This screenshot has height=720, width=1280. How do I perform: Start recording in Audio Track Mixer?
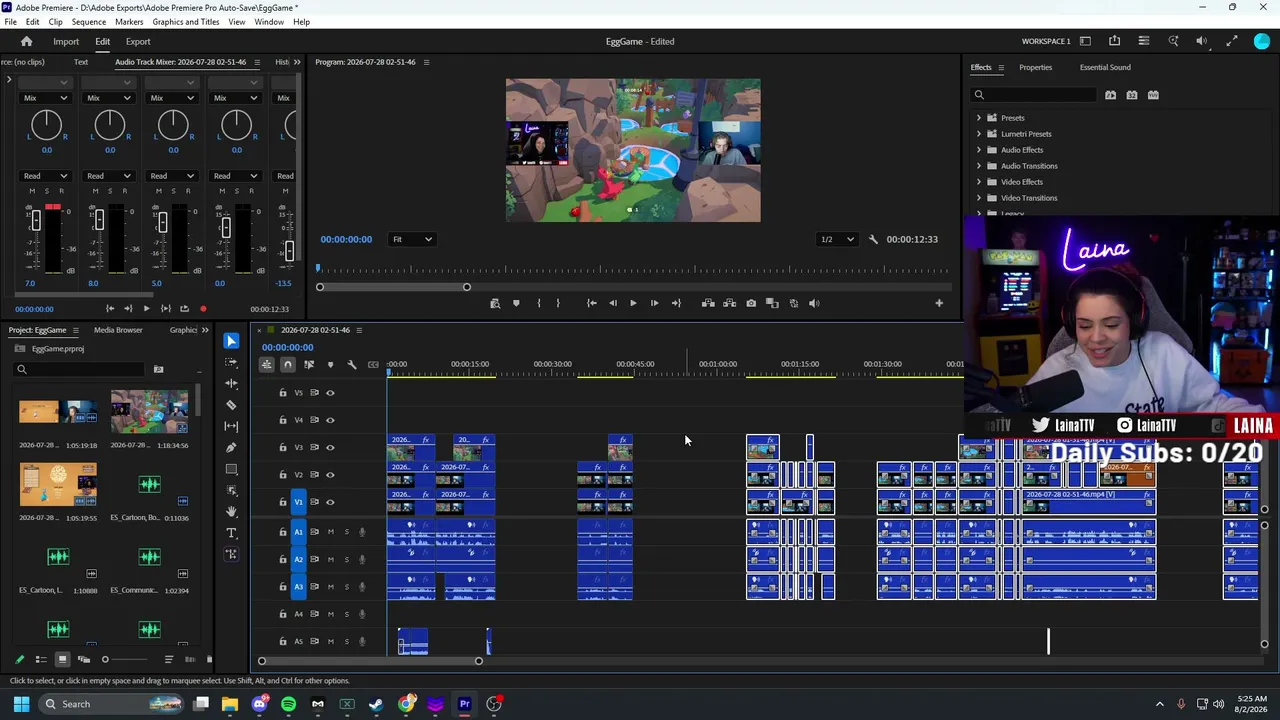[203, 309]
